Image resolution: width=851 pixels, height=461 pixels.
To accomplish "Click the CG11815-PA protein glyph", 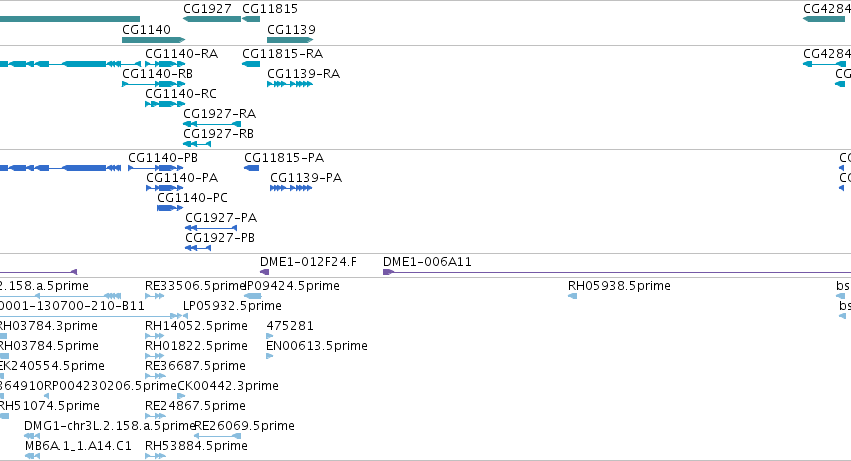I will 251,168.
